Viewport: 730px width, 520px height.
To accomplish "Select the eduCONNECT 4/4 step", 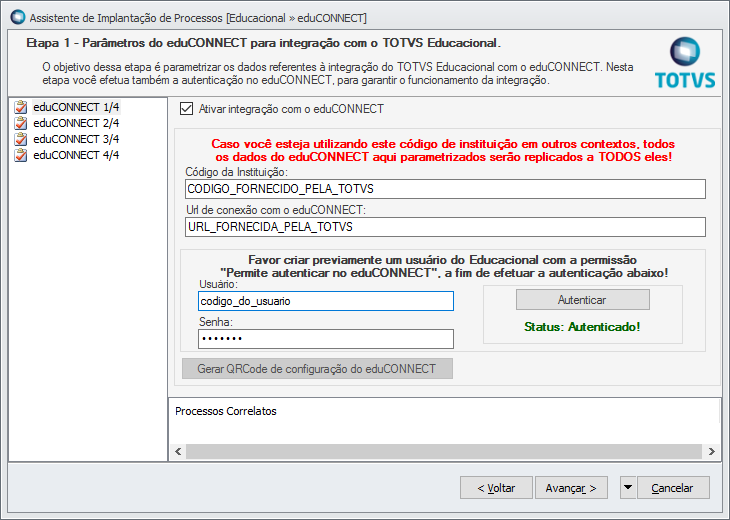I will tap(76, 155).
